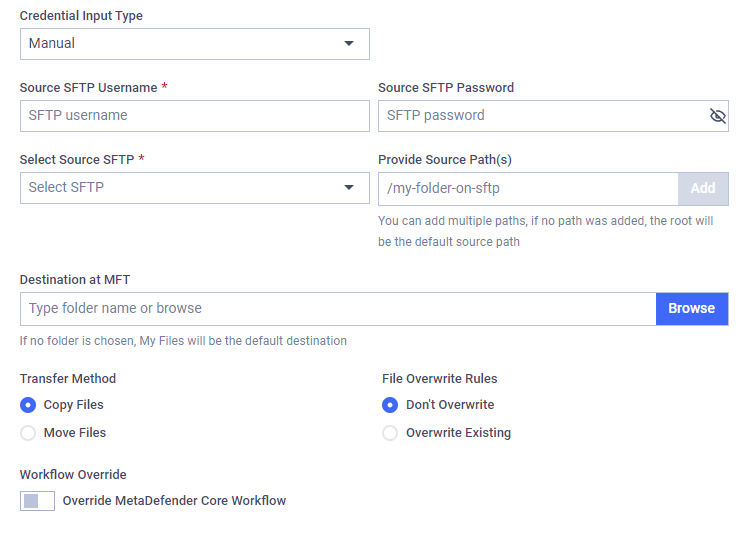Click the Overwrite Existing label text
Image resolution: width=749 pixels, height=551 pixels.
[459, 432]
